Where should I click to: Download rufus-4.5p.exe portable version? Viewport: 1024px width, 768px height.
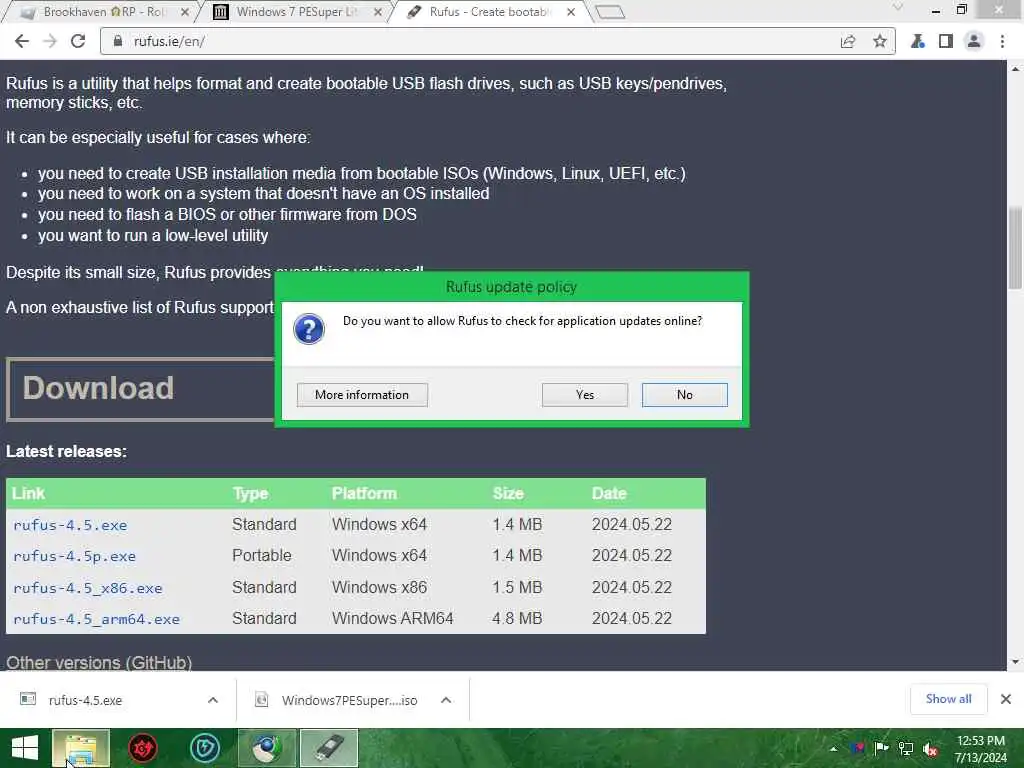pyautogui.click(x=74, y=556)
